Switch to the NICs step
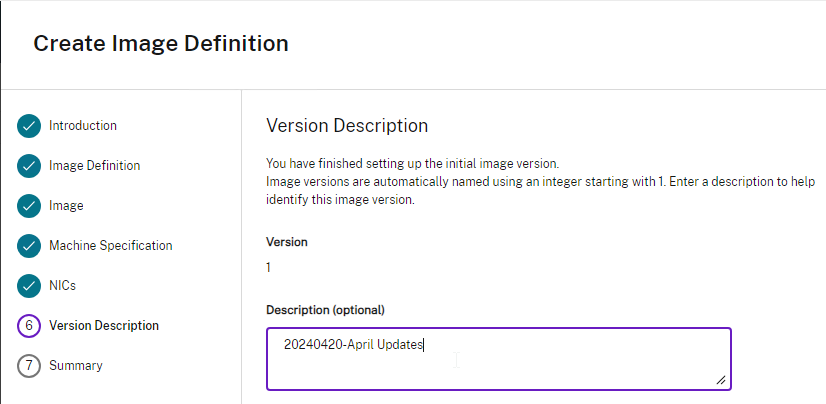Screen dimensions: 826x404 [62, 286]
